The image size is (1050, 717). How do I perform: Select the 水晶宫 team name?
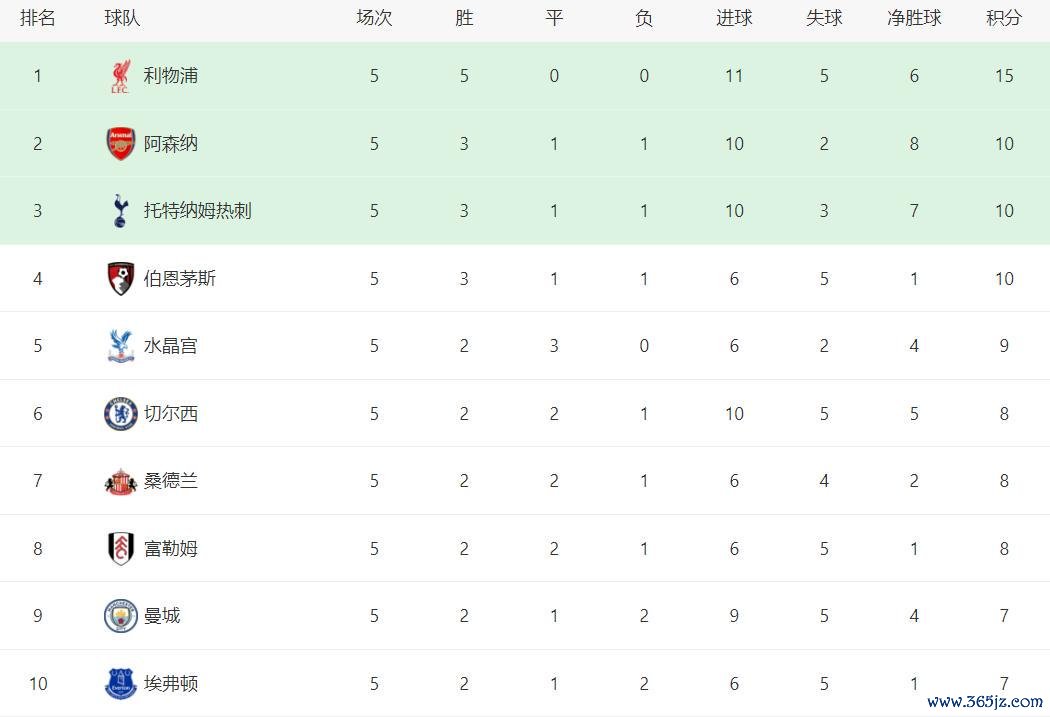pyautogui.click(x=171, y=346)
